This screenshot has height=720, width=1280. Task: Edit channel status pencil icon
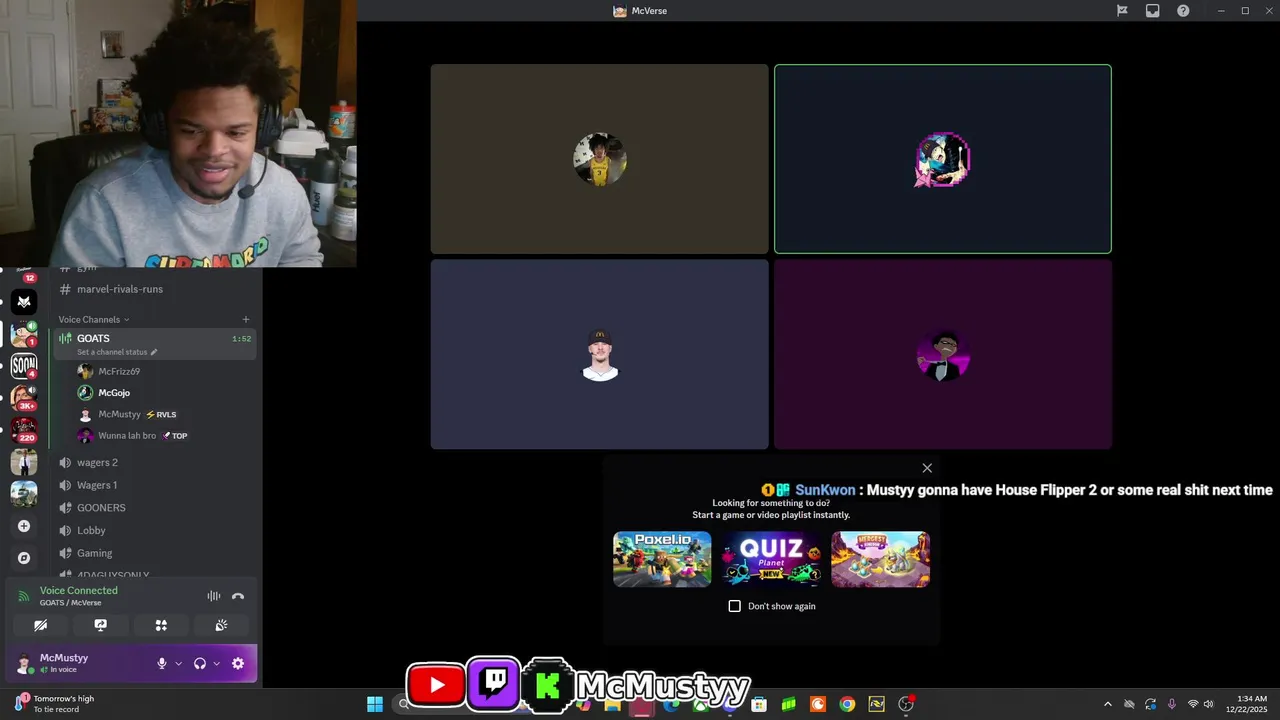[x=154, y=352]
